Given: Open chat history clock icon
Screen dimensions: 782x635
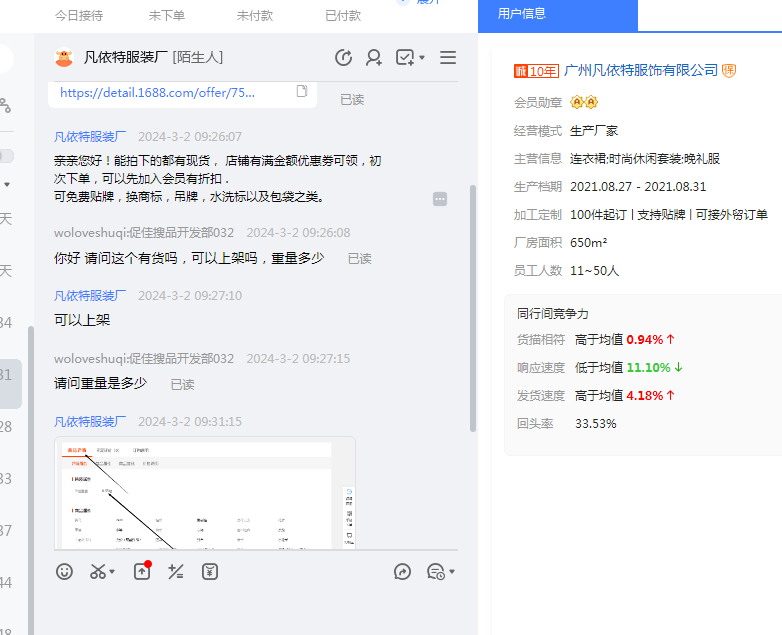Looking at the screenshot, I should (x=343, y=58).
